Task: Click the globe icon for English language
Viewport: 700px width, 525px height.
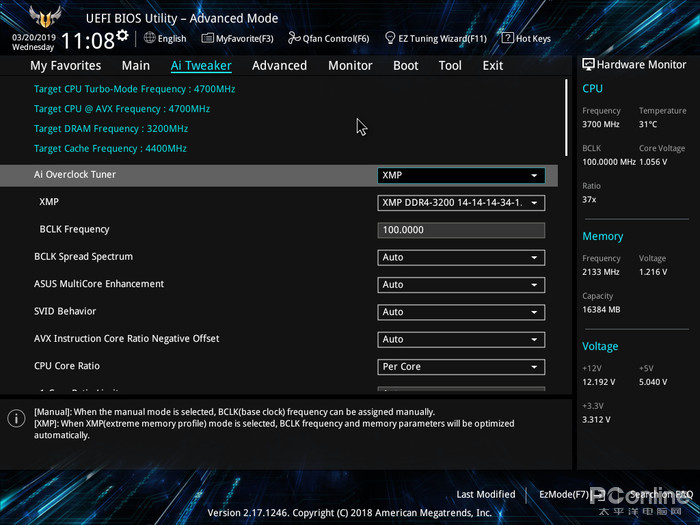Action: click(x=150, y=38)
